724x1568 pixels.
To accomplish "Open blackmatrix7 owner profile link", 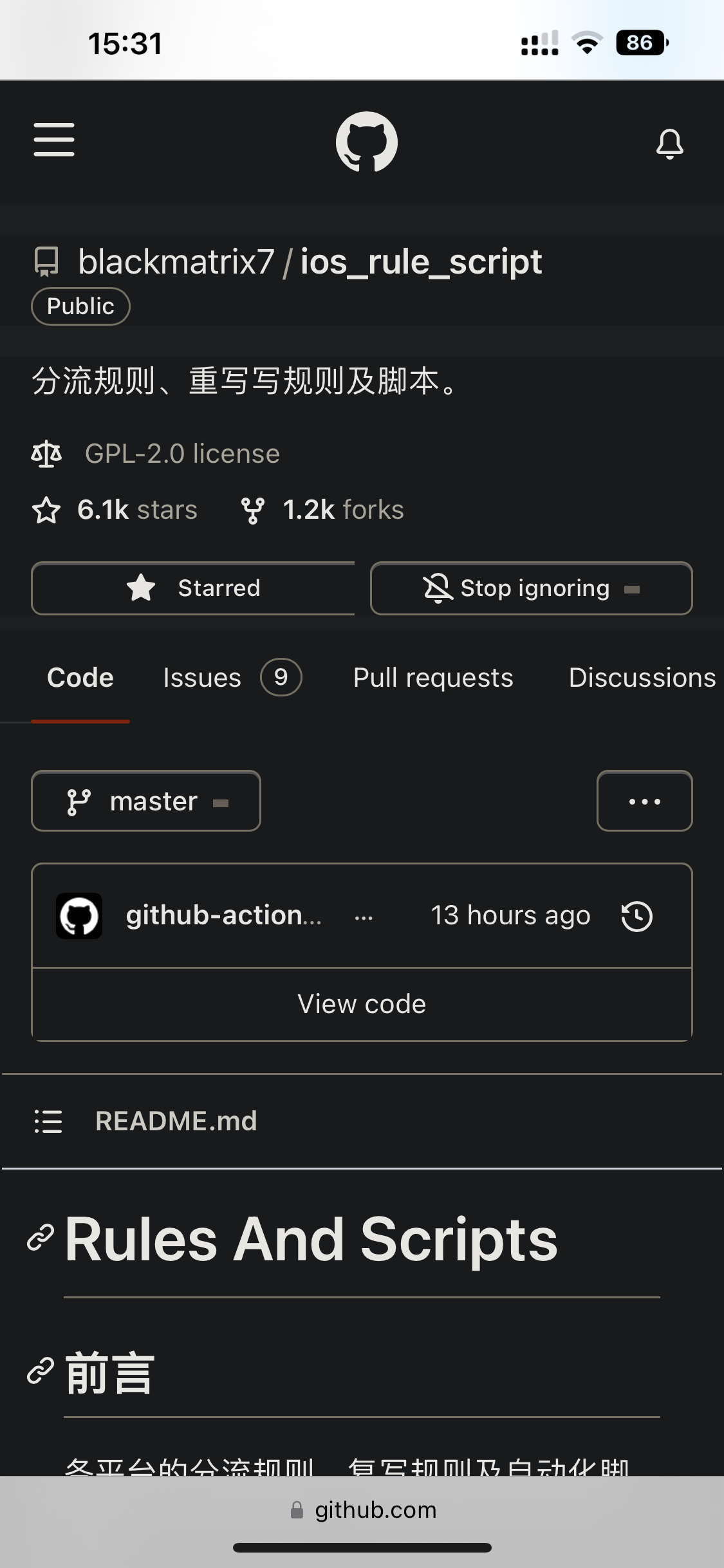I will point(176,262).
